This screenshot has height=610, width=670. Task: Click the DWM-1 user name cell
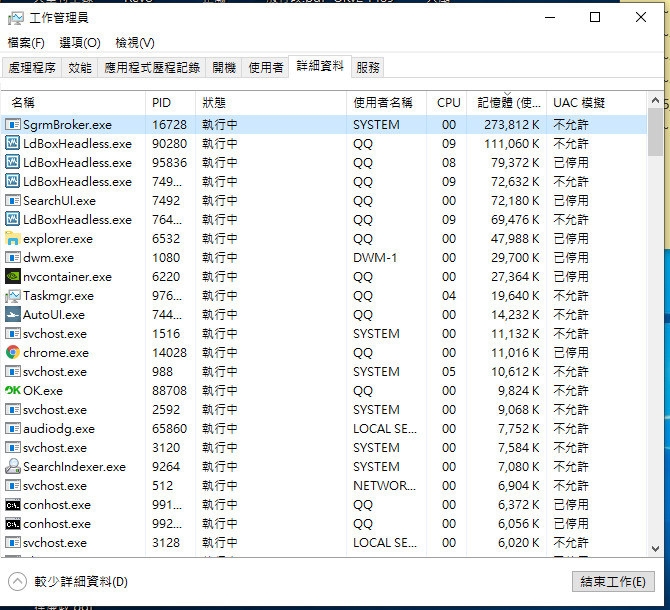(375, 258)
